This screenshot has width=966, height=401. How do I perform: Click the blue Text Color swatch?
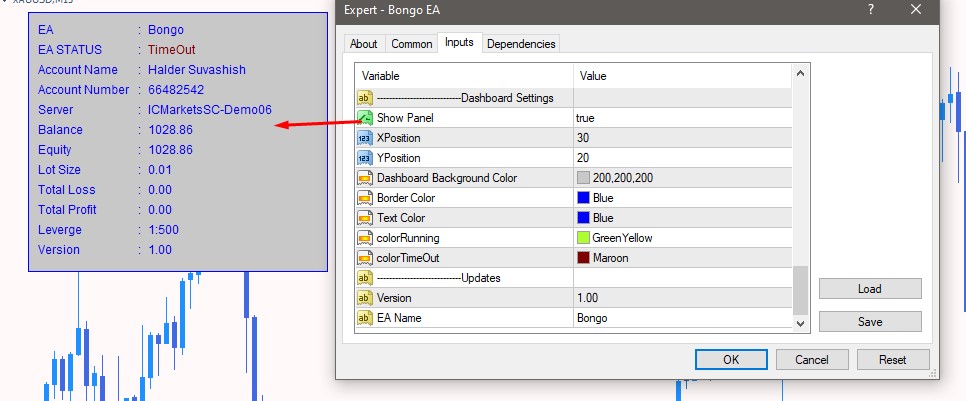pos(583,218)
